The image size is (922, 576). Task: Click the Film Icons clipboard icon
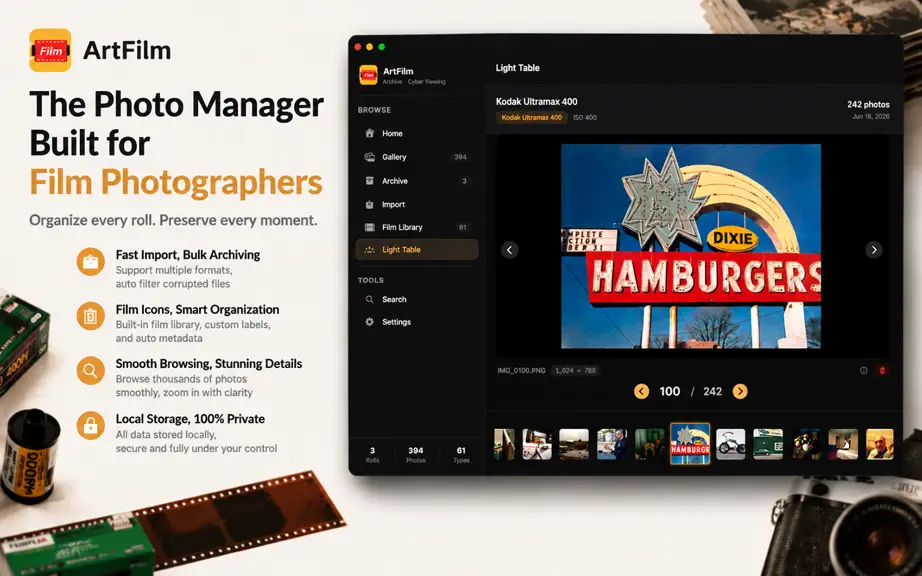click(91, 316)
